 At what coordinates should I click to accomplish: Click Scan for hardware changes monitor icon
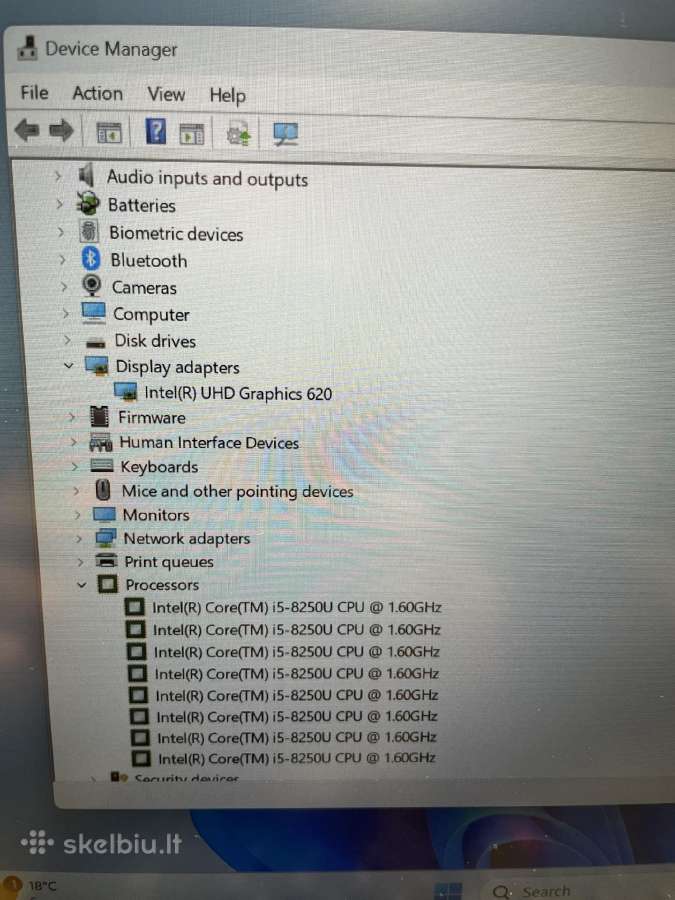[x=285, y=135]
